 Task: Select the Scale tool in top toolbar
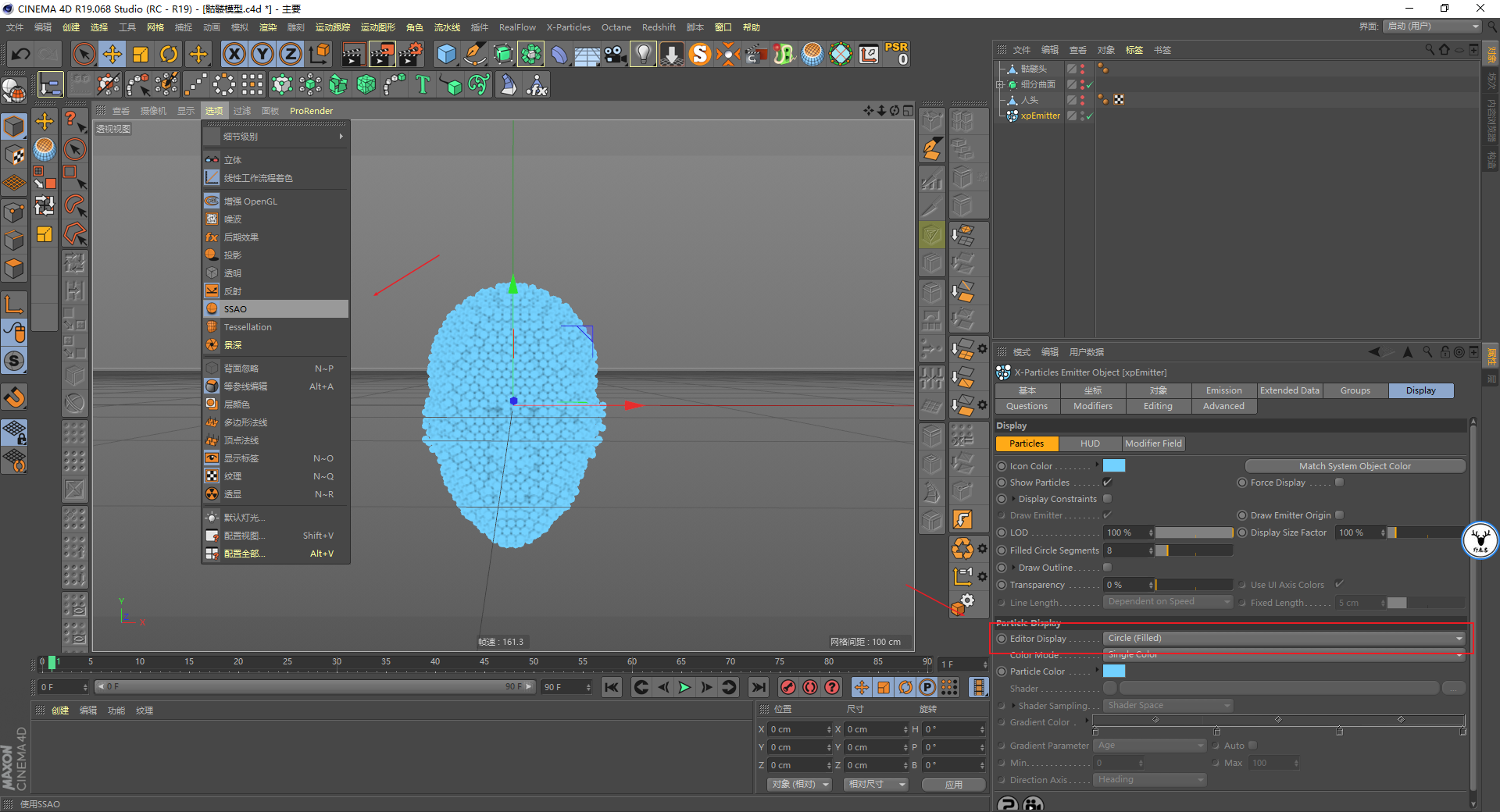pyautogui.click(x=141, y=54)
